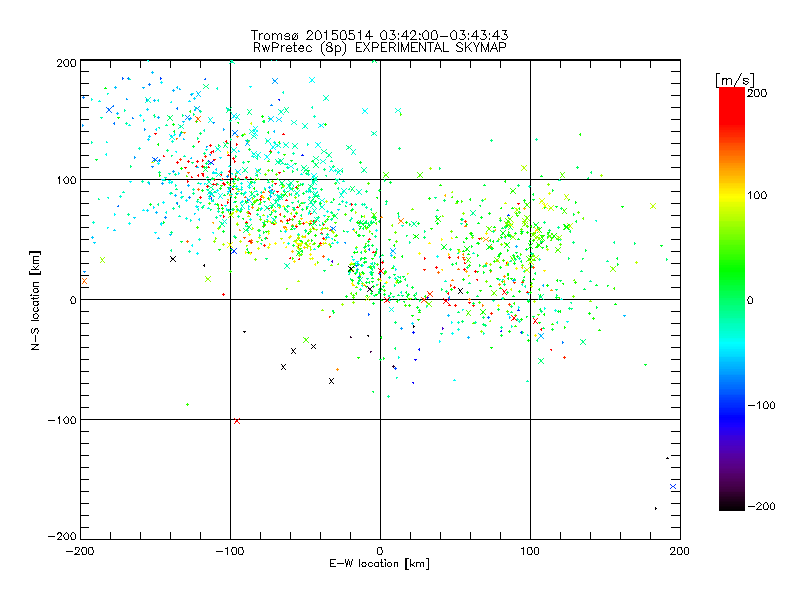This screenshot has height=600, width=800.
Task: Click the subtitle 'RwPretec (8p) EXPERIMENTAL SKYMAP'
Action: tap(379, 47)
